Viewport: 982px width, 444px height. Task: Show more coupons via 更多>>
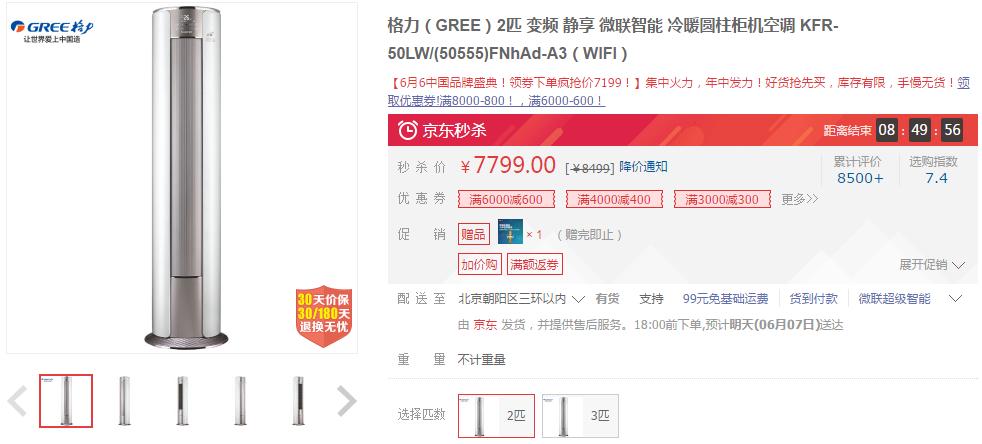pyautogui.click(x=800, y=199)
